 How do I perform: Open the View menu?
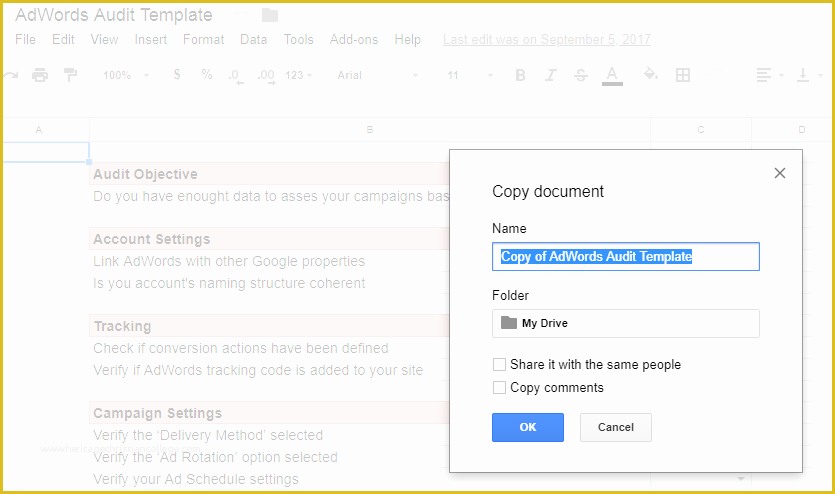(104, 39)
